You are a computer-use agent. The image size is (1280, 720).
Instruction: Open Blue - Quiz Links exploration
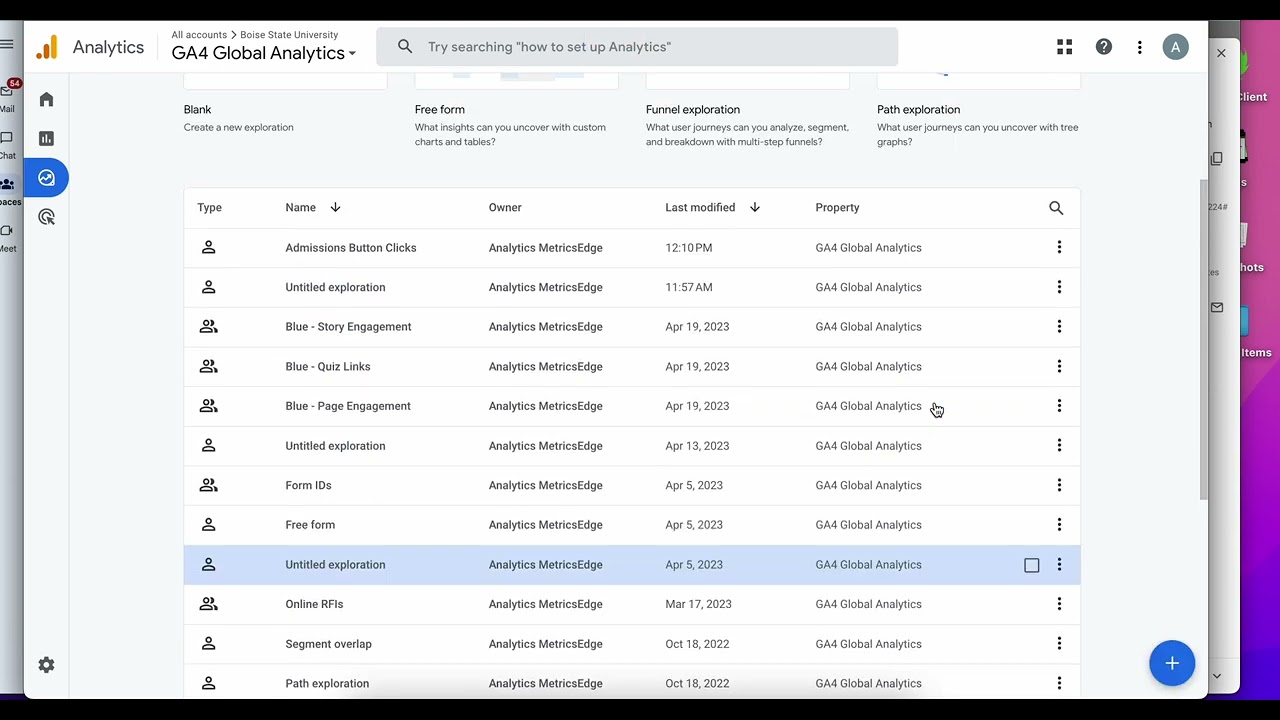[328, 367]
